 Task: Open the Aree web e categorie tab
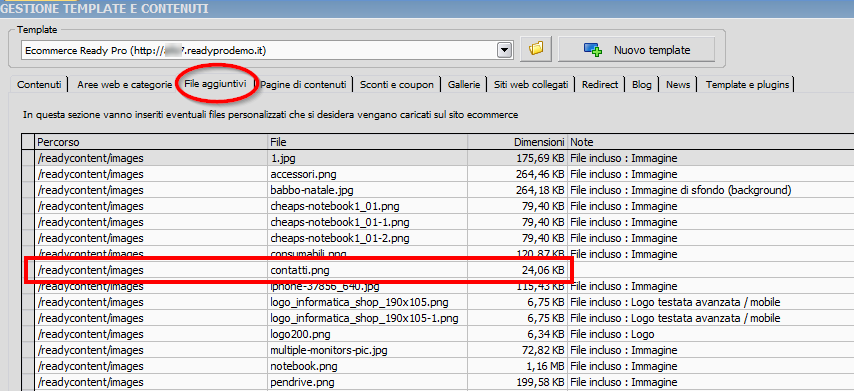point(125,84)
